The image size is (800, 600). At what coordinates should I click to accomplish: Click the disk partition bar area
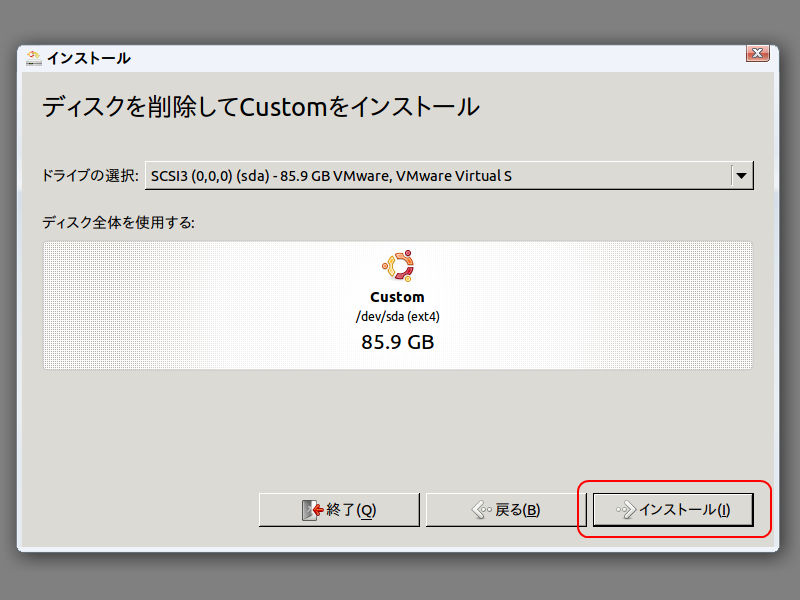tap(397, 305)
